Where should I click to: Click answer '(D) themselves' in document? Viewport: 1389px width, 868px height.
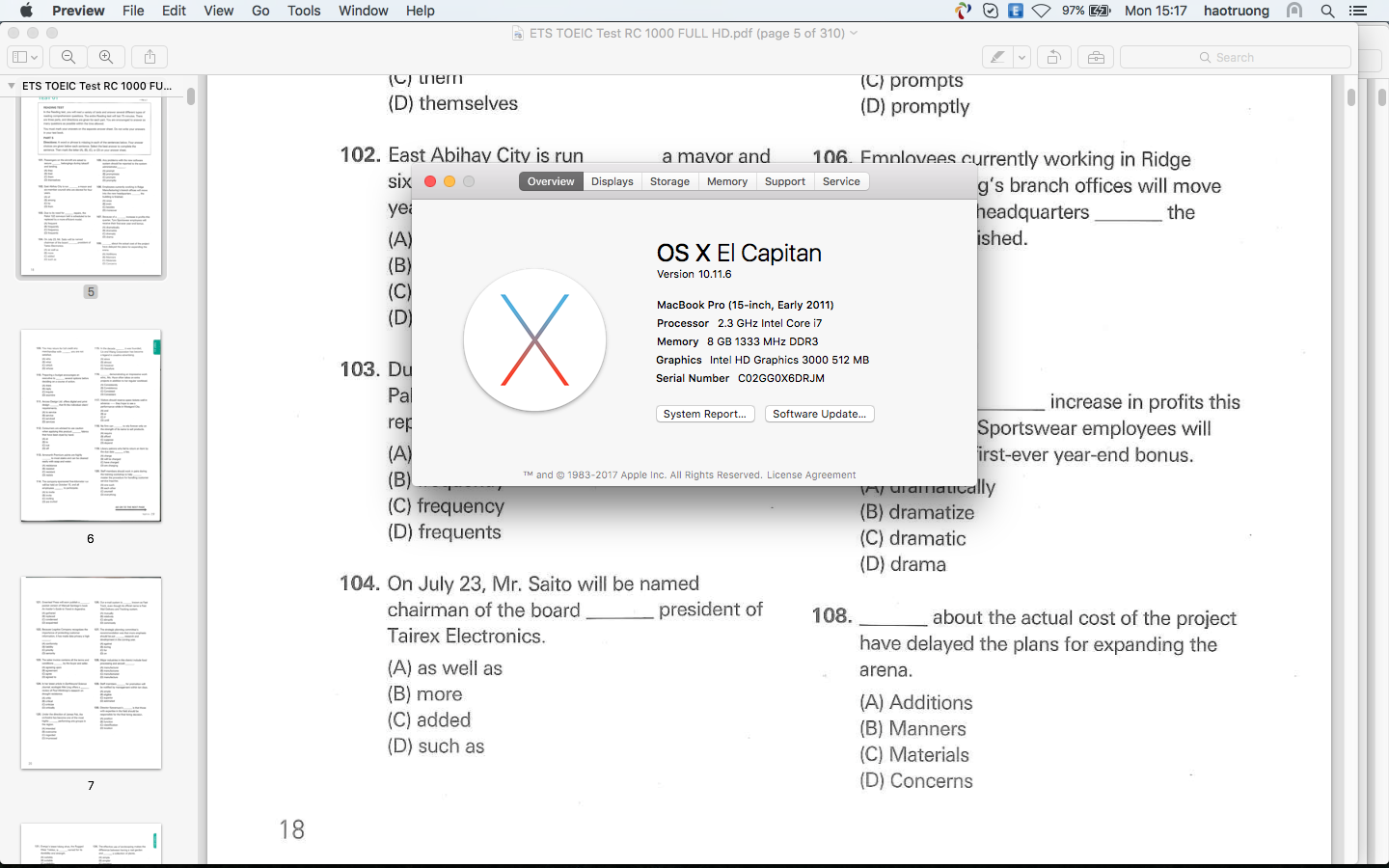(452, 103)
